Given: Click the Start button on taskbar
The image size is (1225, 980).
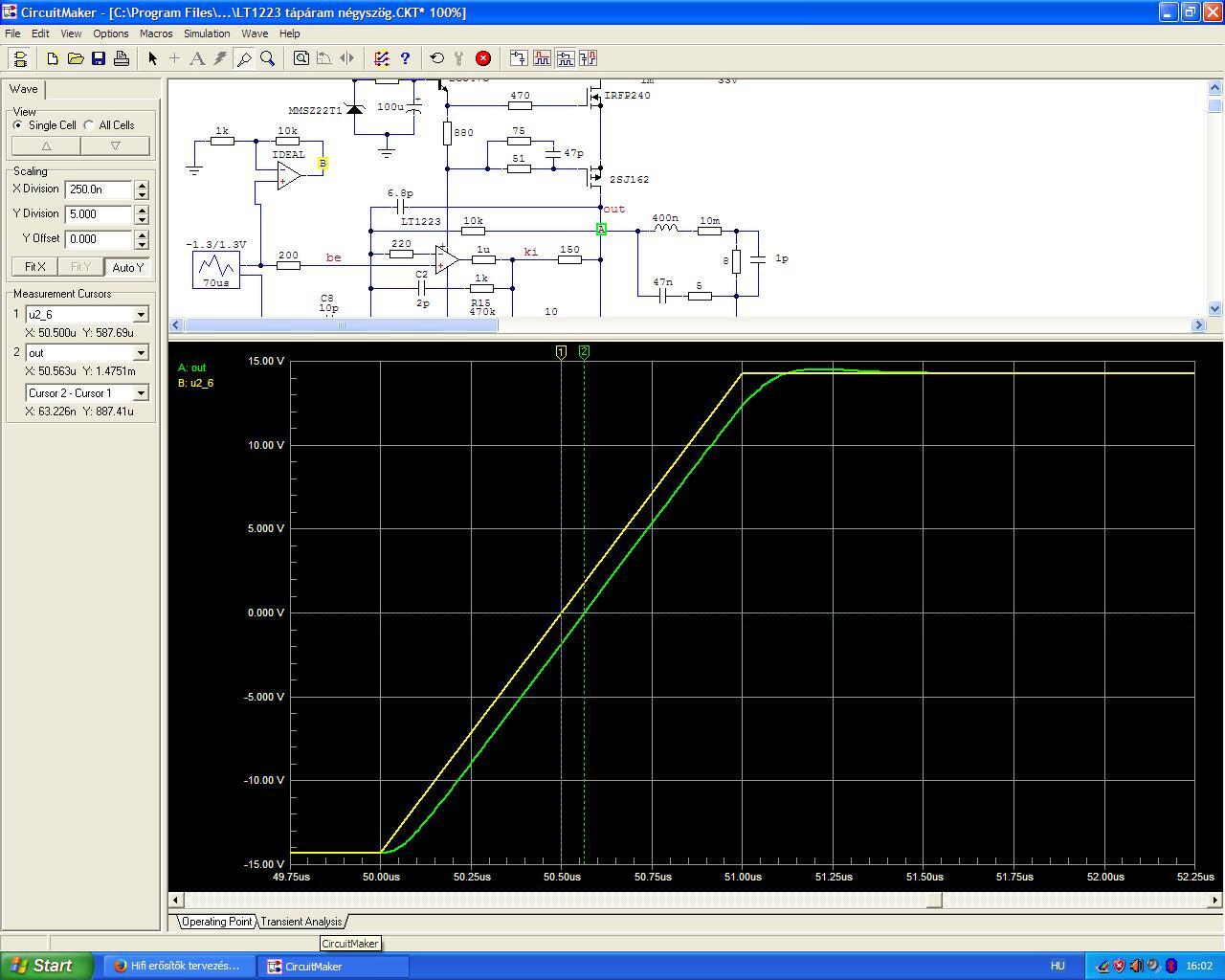Looking at the screenshot, I should coord(46,966).
